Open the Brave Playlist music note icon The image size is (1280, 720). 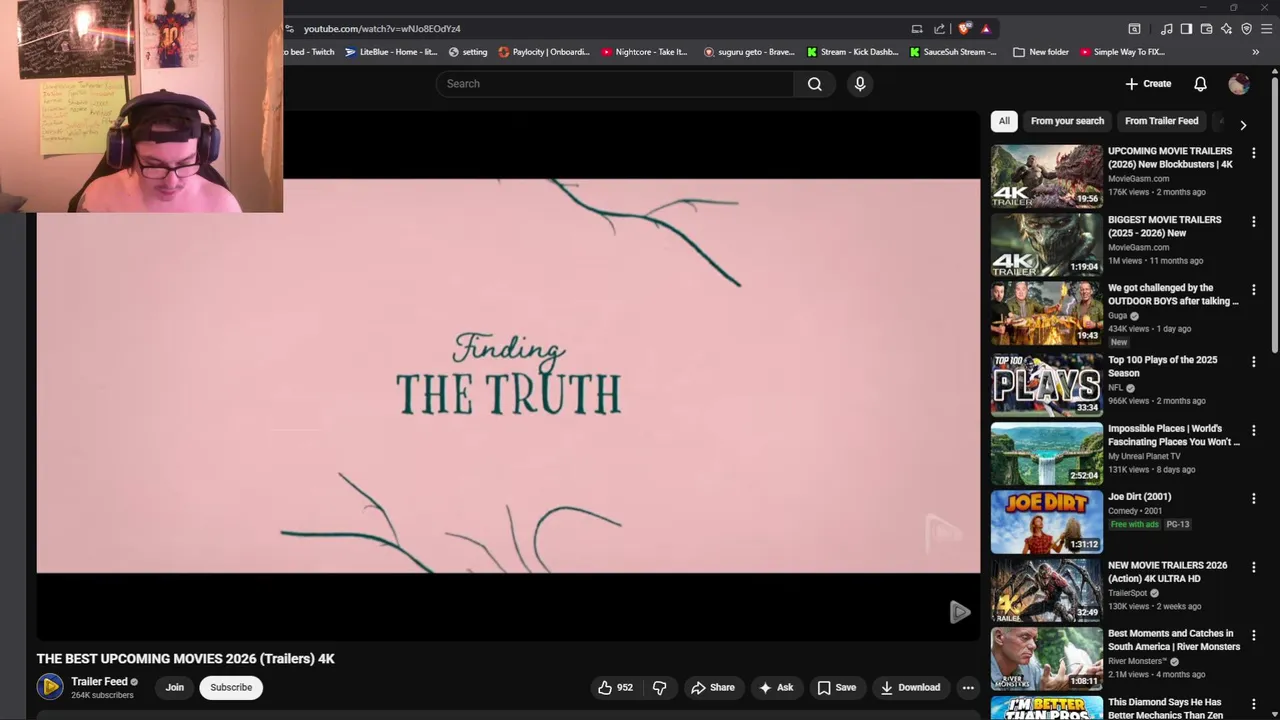click(x=1166, y=29)
